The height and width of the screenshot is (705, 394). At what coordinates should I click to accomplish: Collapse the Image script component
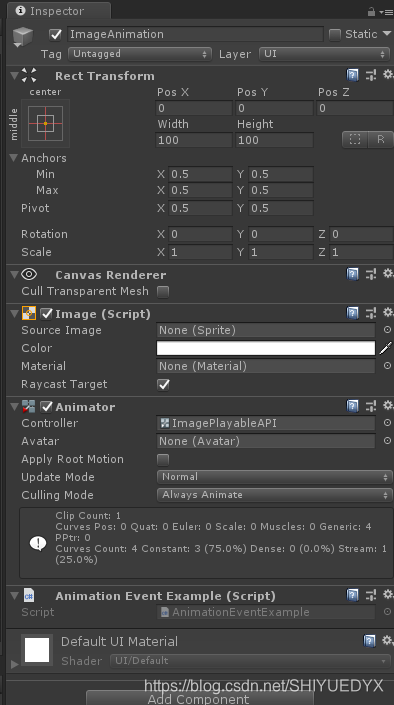(x=14, y=313)
